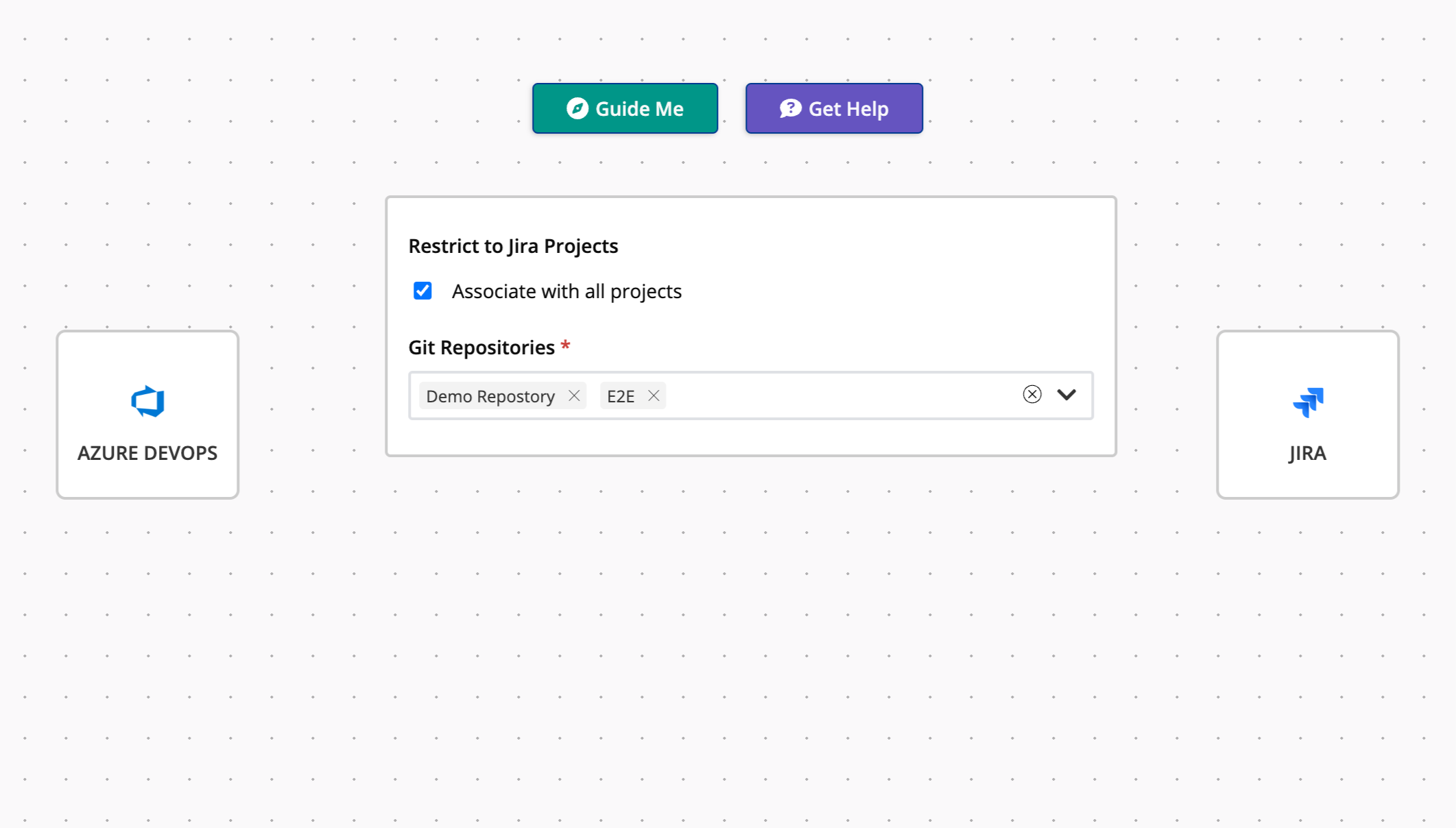Click the Demo Repostory tag text
Image resolution: width=1456 pixels, height=828 pixels.
pyautogui.click(x=490, y=396)
